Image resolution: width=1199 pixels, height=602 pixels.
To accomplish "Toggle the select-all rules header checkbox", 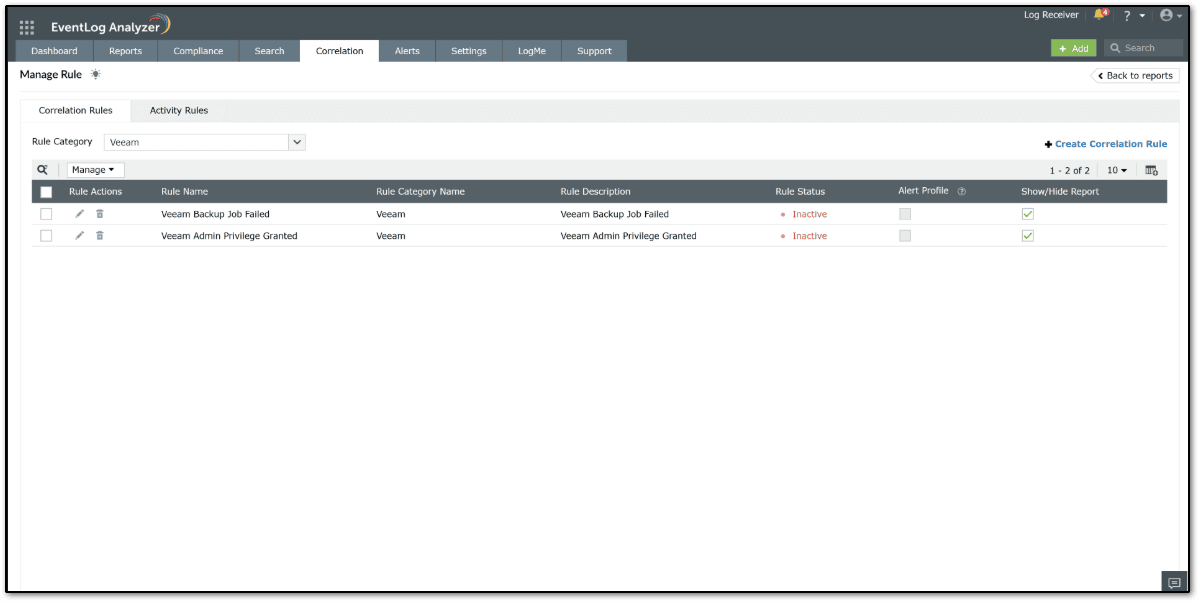I will pos(46,192).
